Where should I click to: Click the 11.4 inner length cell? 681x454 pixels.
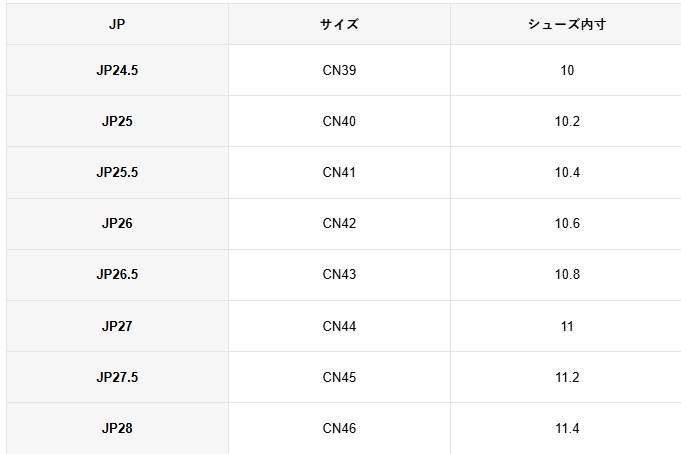(x=567, y=429)
